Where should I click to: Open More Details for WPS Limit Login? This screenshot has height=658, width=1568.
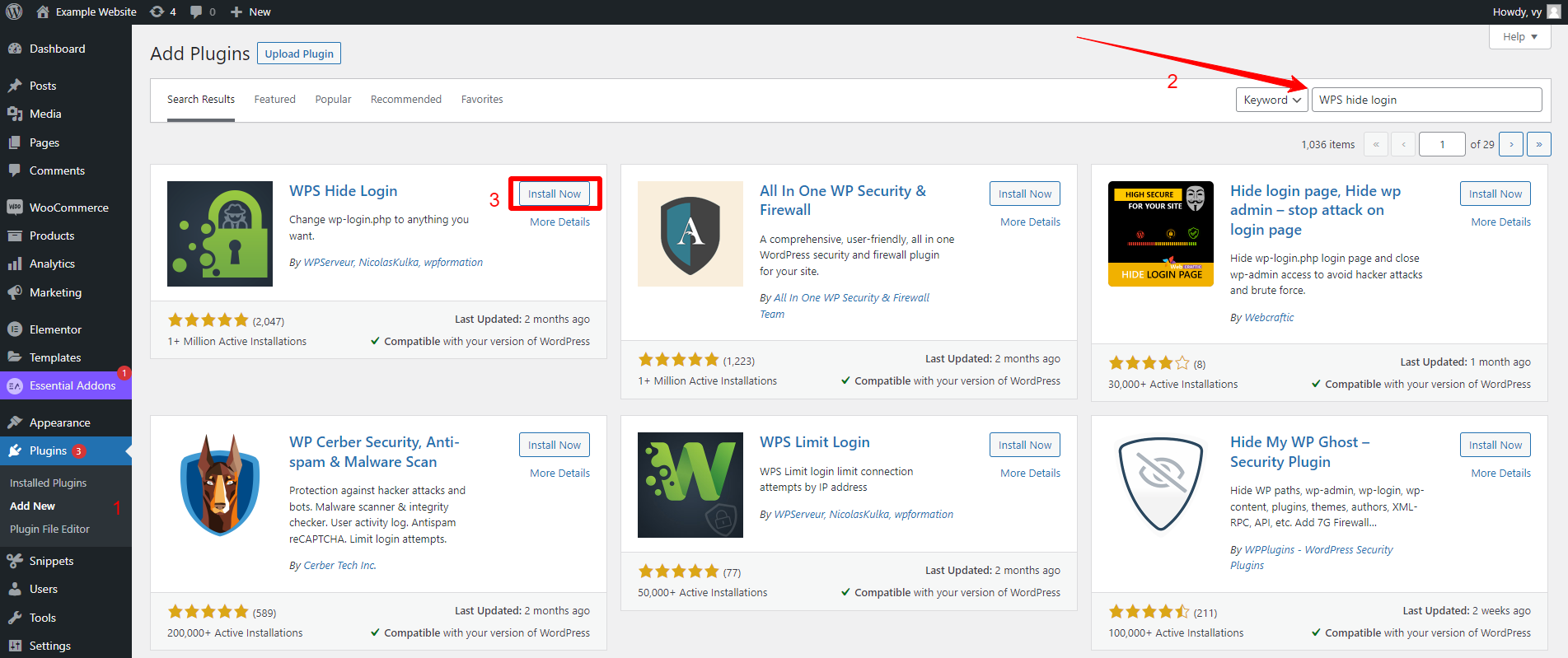1030,473
